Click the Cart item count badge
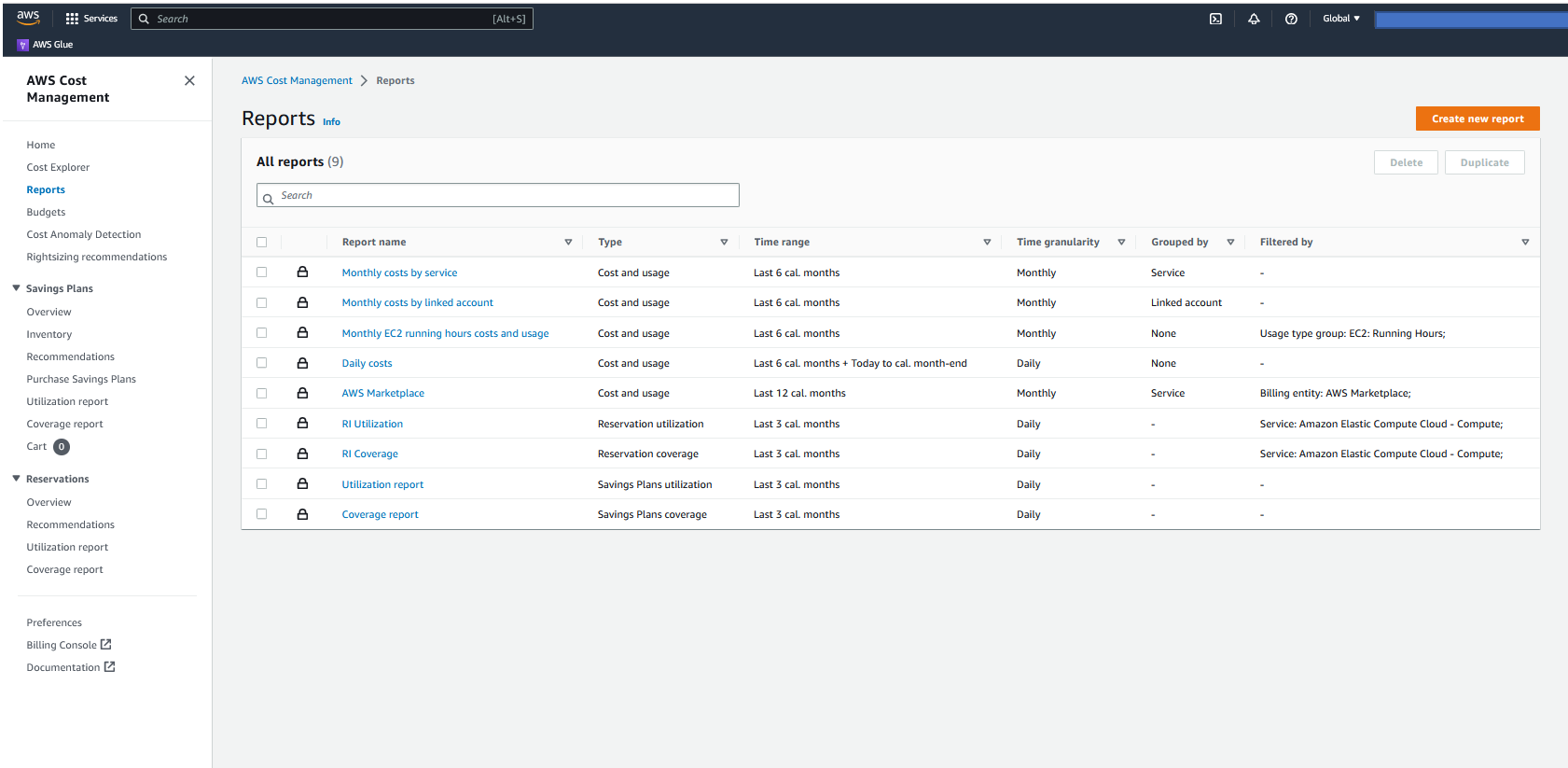Image resolution: width=1568 pixels, height=768 pixels. coord(62,446)
